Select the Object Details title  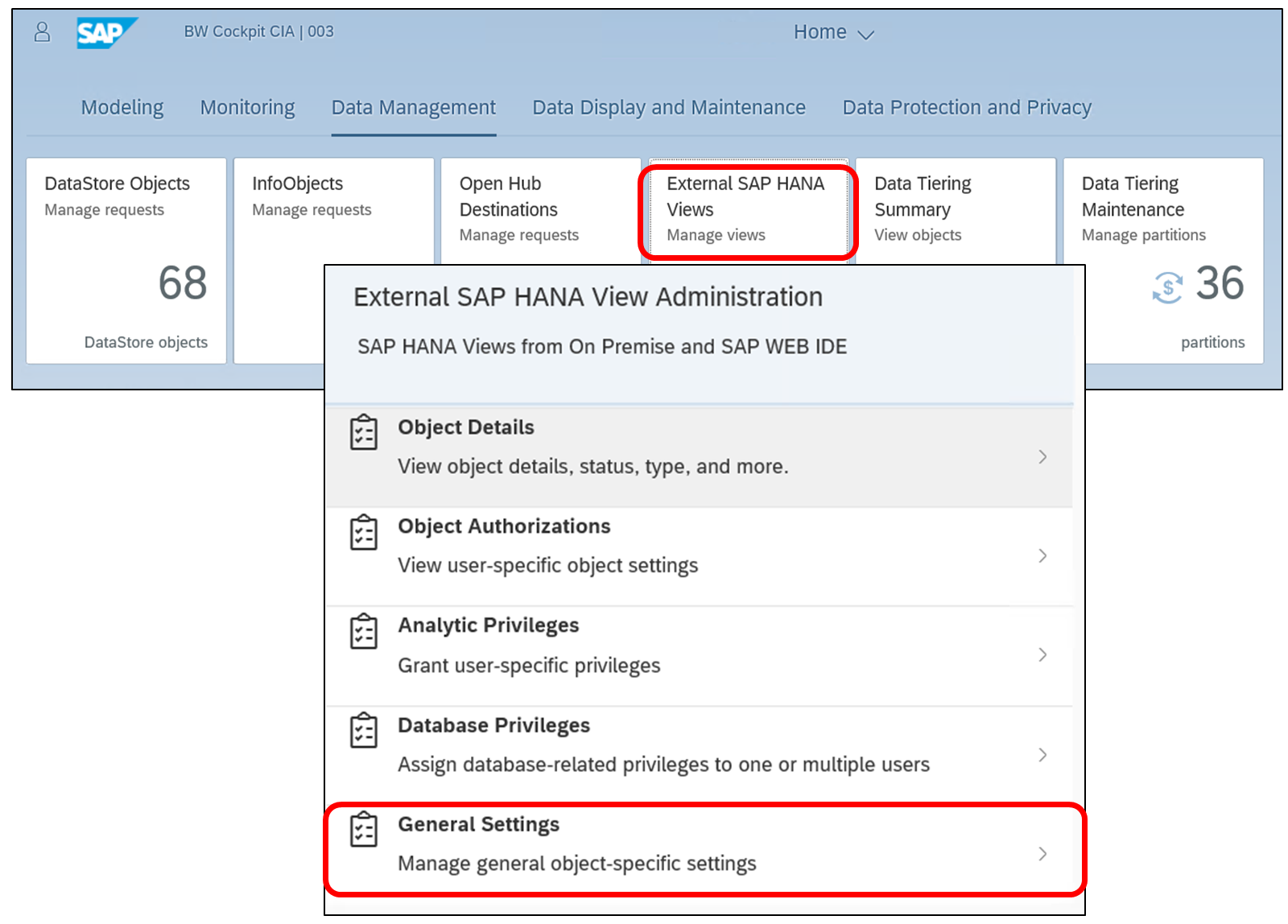466,427
